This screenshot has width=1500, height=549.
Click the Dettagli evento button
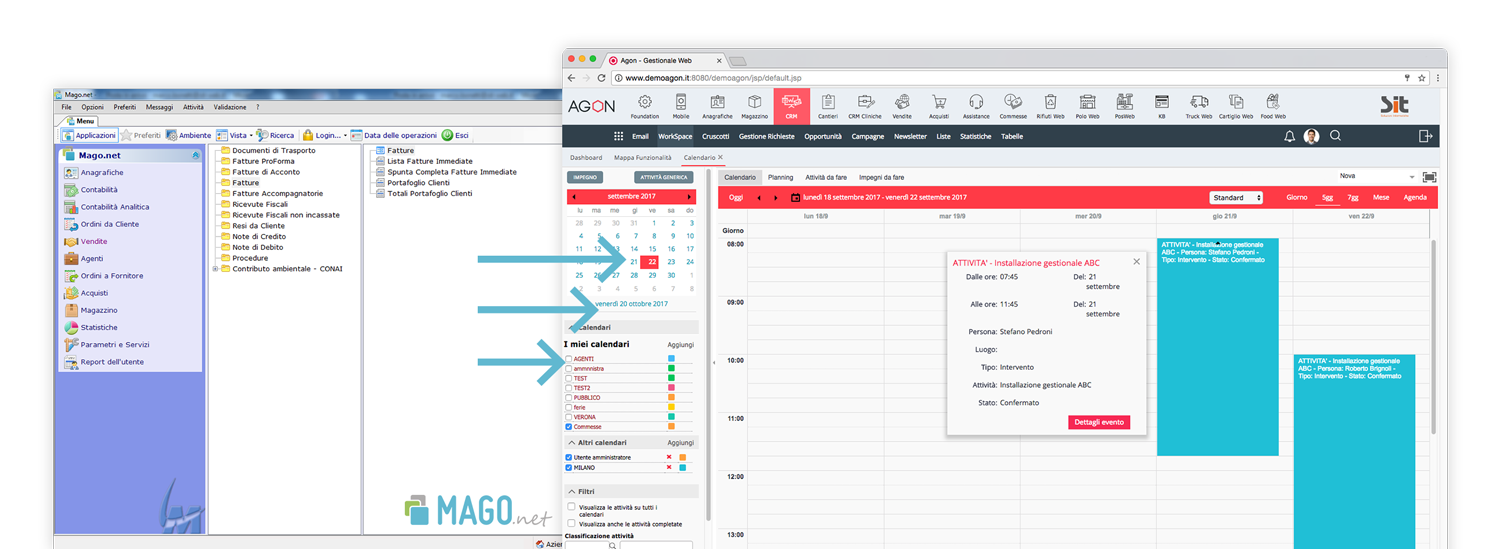tap(1100, 422)
